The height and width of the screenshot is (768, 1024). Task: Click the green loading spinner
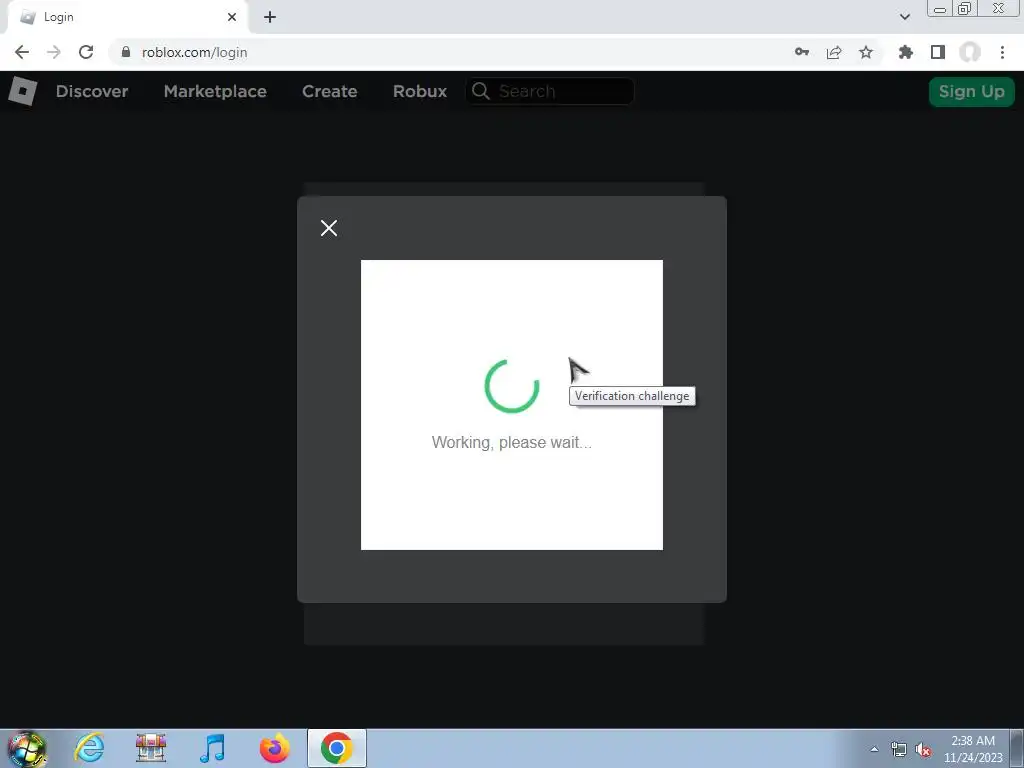click(511, 386)
